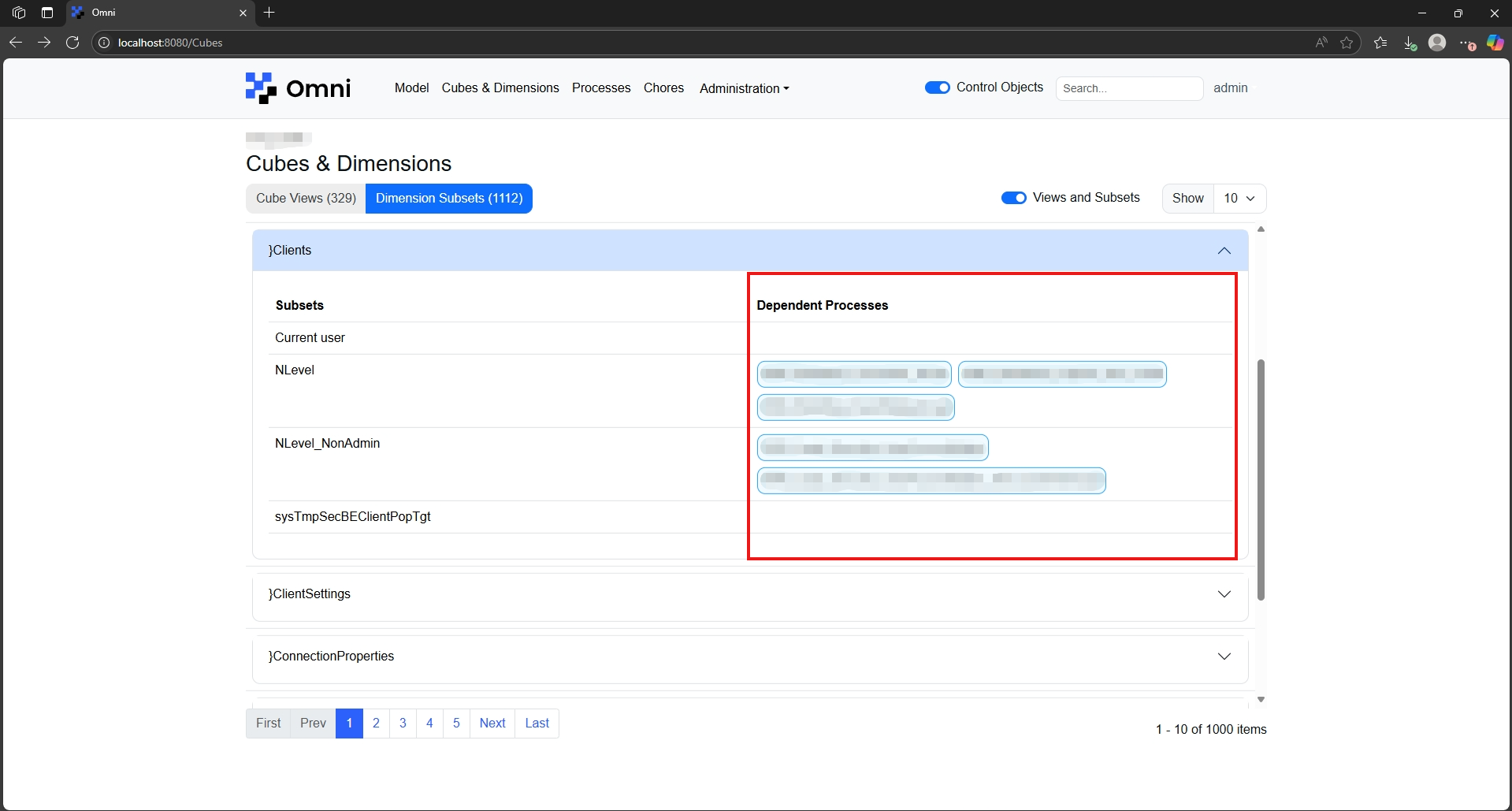The height and width of the screenshot is (811, 1512).
Task: Click the list's vertical scrollbar thumb
Action: tap(1261, 479)
